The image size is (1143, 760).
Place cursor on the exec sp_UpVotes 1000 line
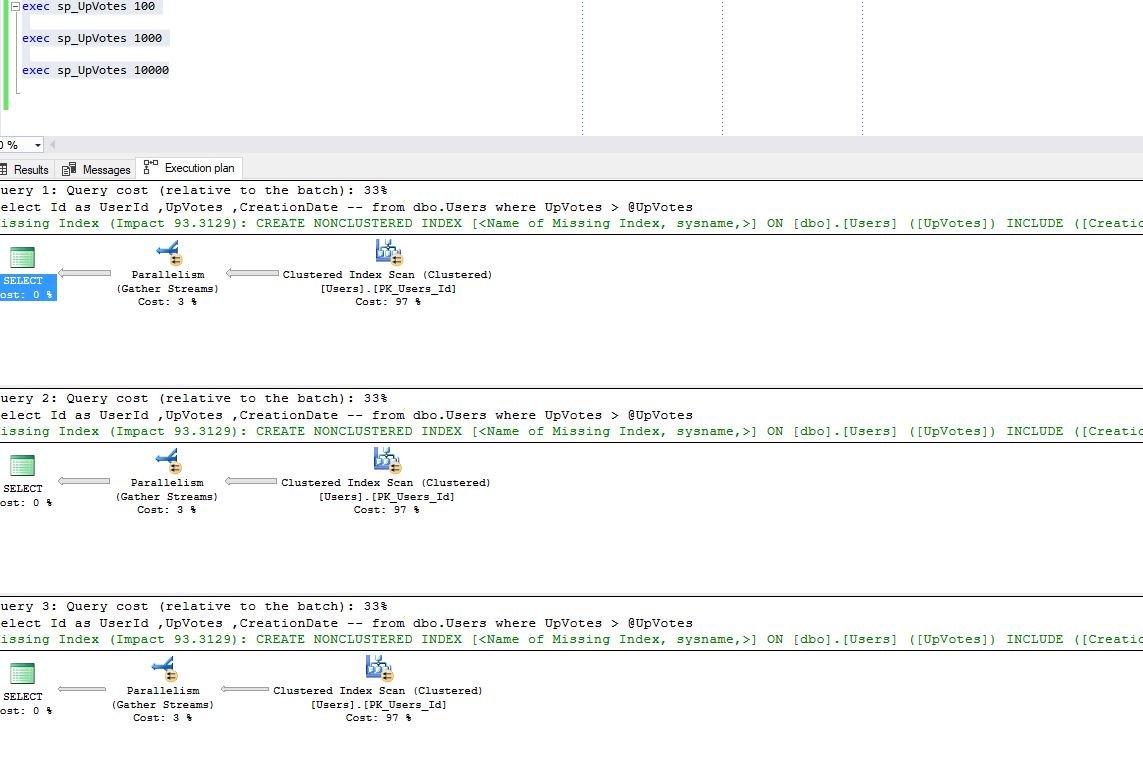point(95,38)
